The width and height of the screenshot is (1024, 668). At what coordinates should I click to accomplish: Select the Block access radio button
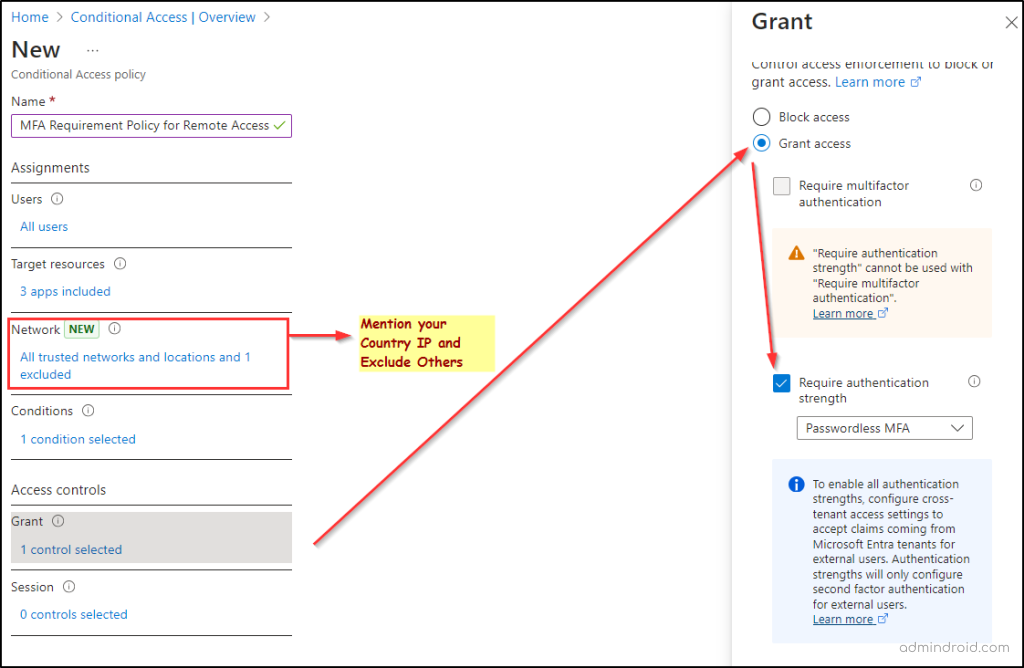(x=761, y=116)
